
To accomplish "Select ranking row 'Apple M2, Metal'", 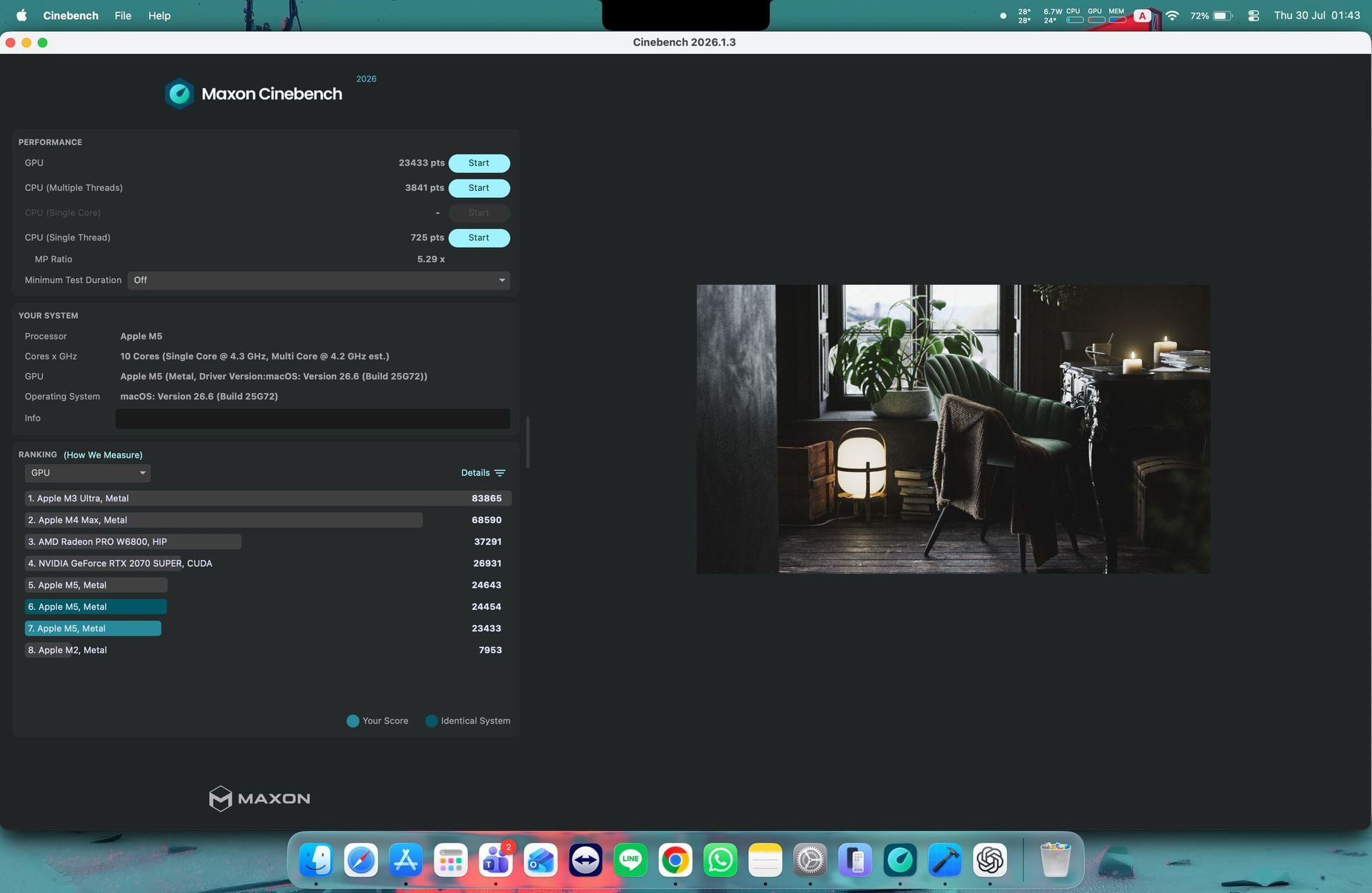I will pyautogui.click(x=268, y=650).
